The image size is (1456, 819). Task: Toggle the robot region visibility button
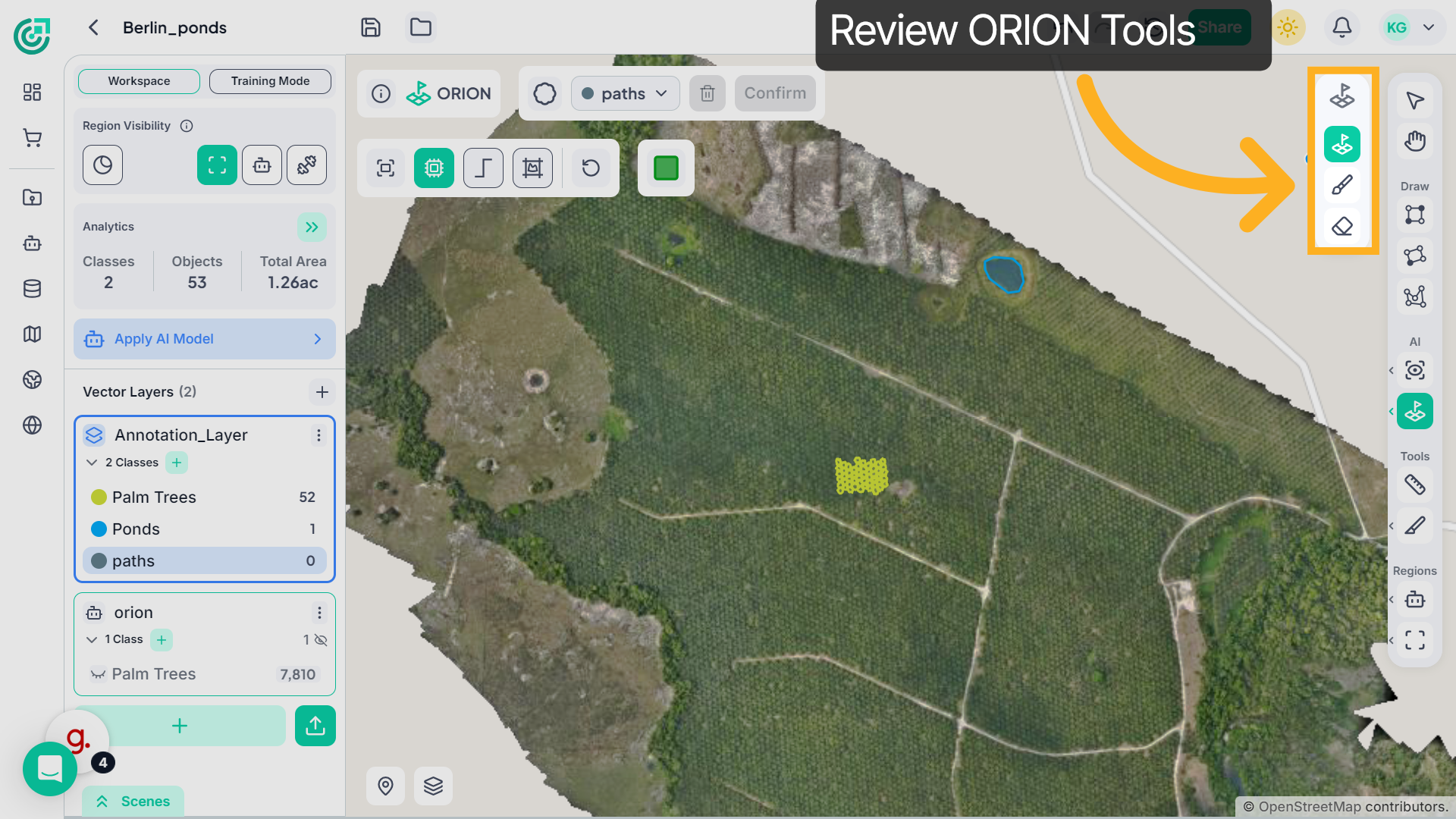[262, 165]
